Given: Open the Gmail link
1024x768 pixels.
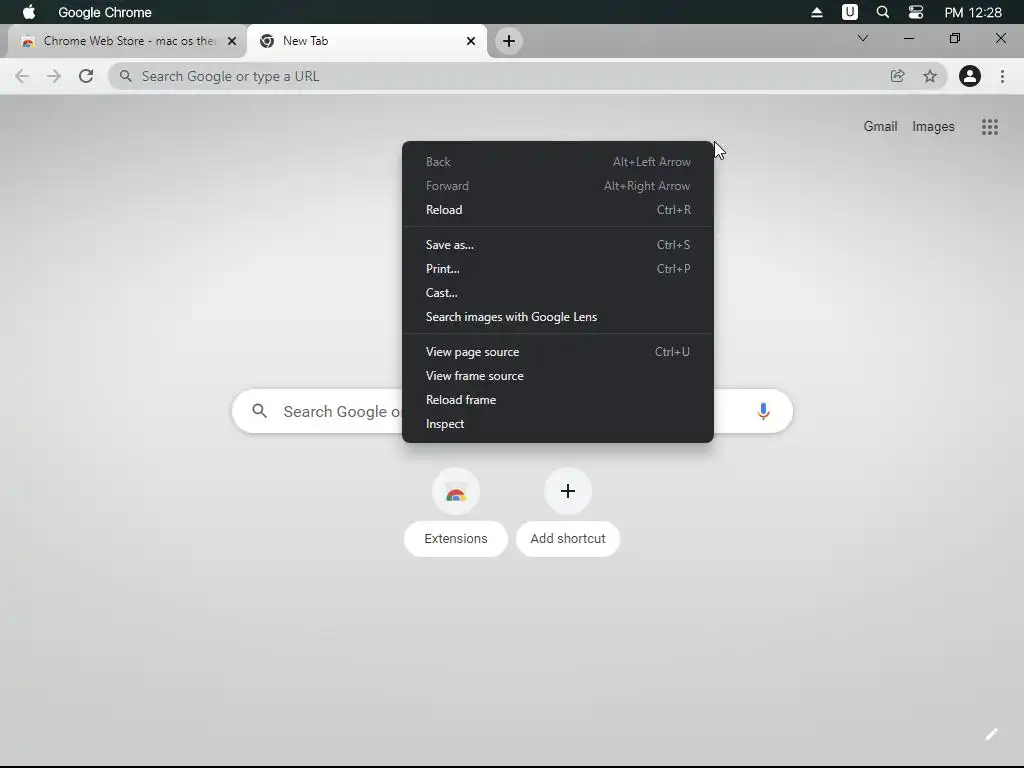Looking at the screenshot, I should click(x=880, y=127).
